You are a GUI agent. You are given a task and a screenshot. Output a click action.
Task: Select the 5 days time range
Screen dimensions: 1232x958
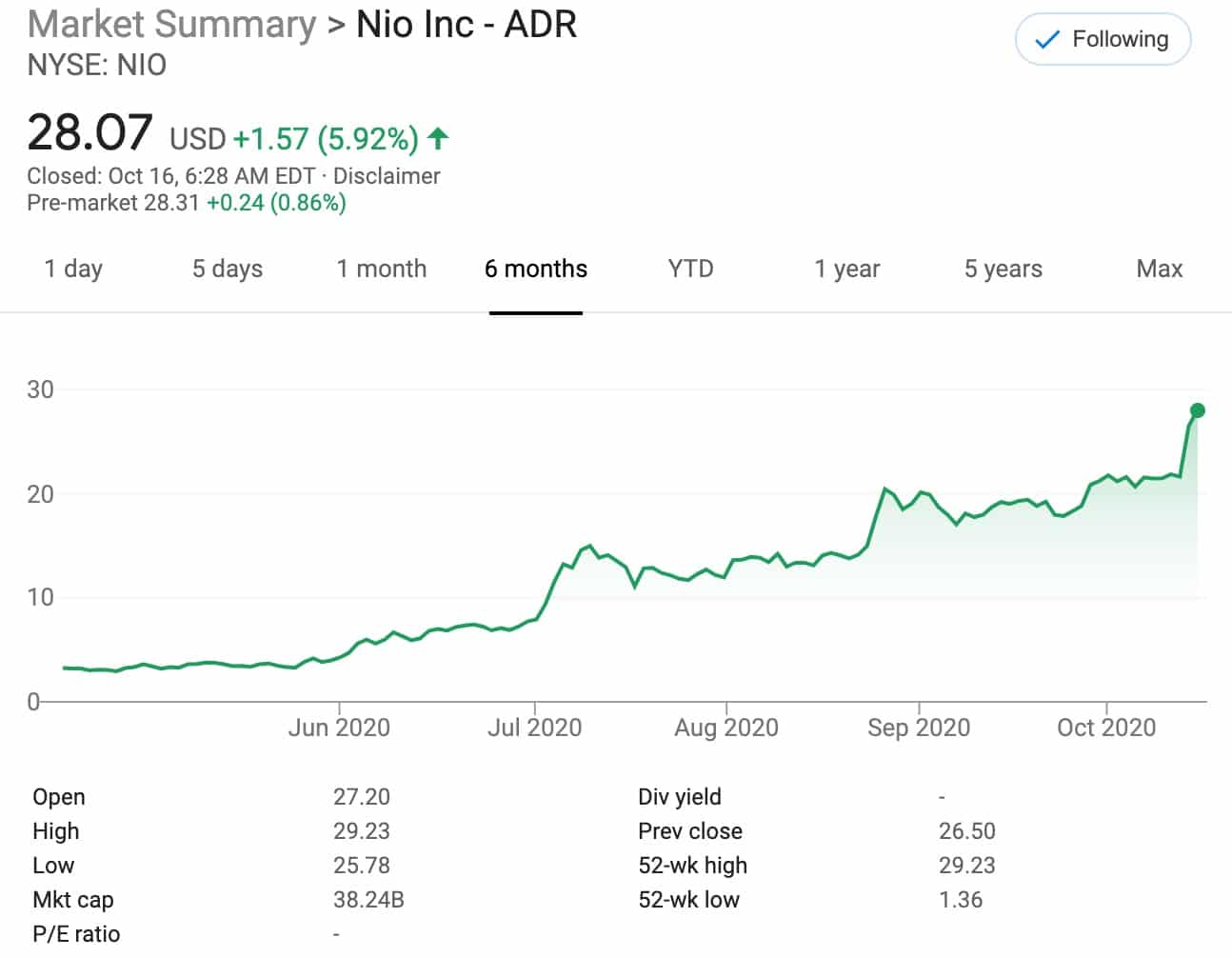(227, 269)
